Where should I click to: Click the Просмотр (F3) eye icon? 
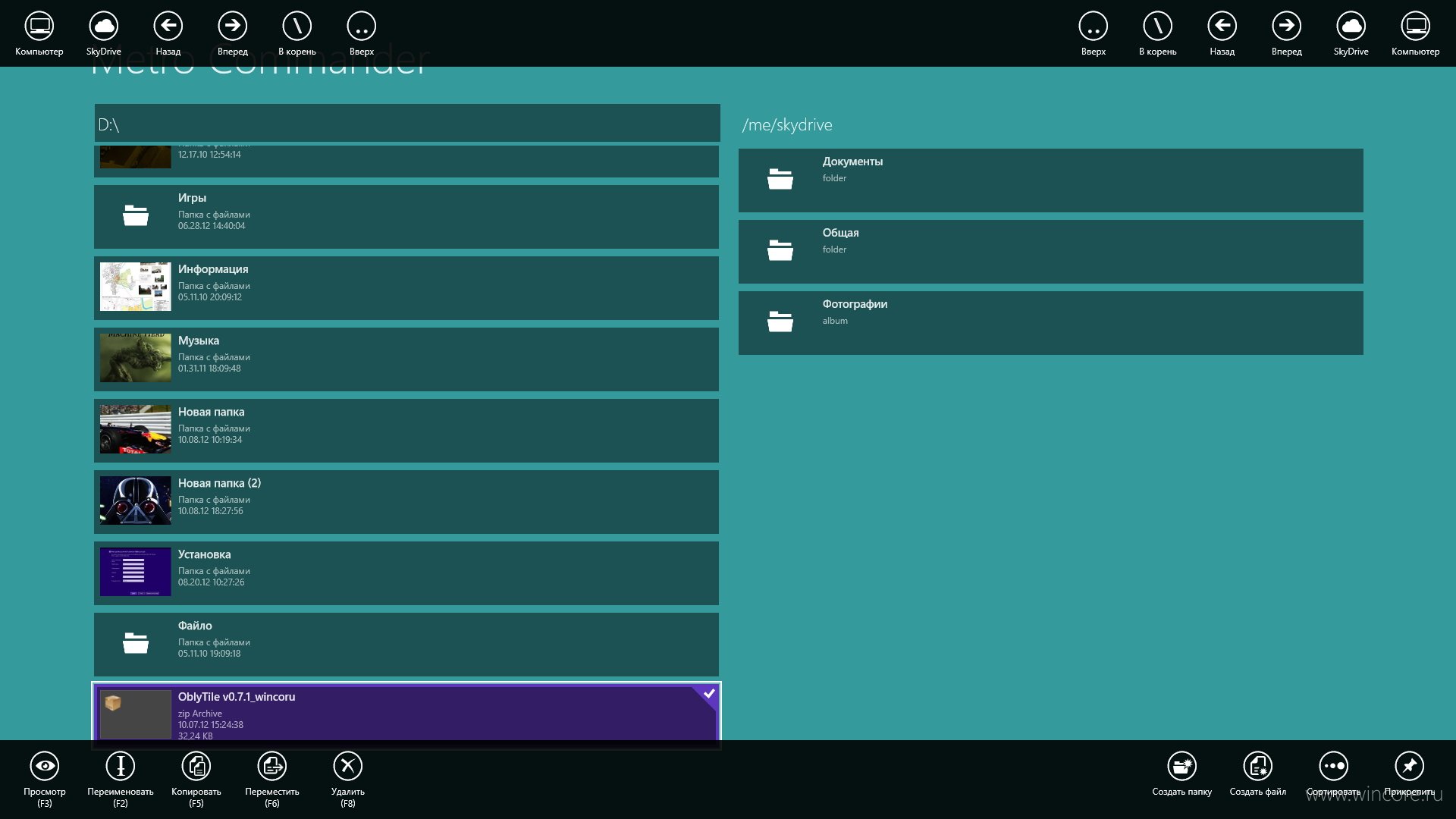click(x=45, y=766)
